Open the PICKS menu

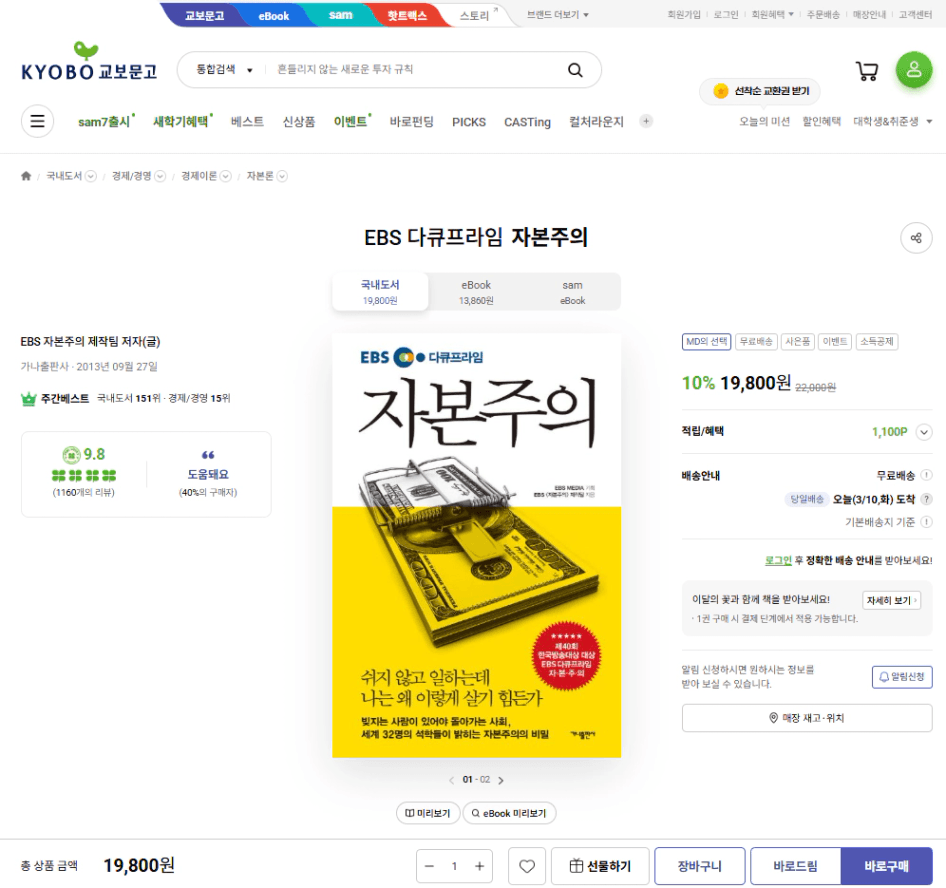pyautogui.click(x=469, y=122)
